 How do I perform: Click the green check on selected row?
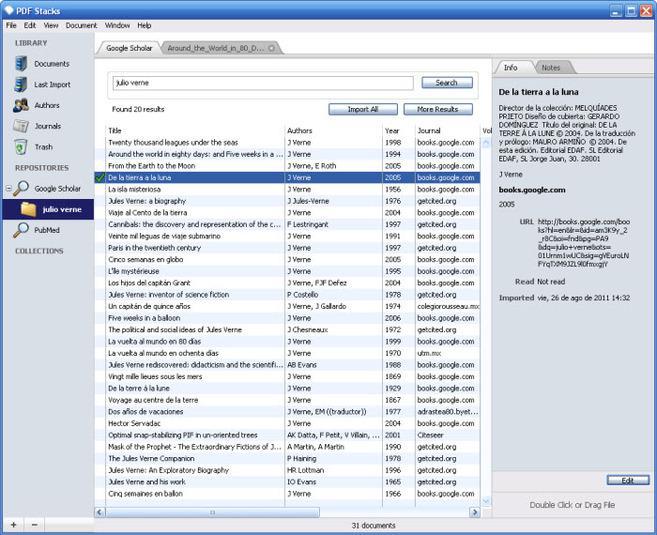pyautogui.click(x=100, y=178)
